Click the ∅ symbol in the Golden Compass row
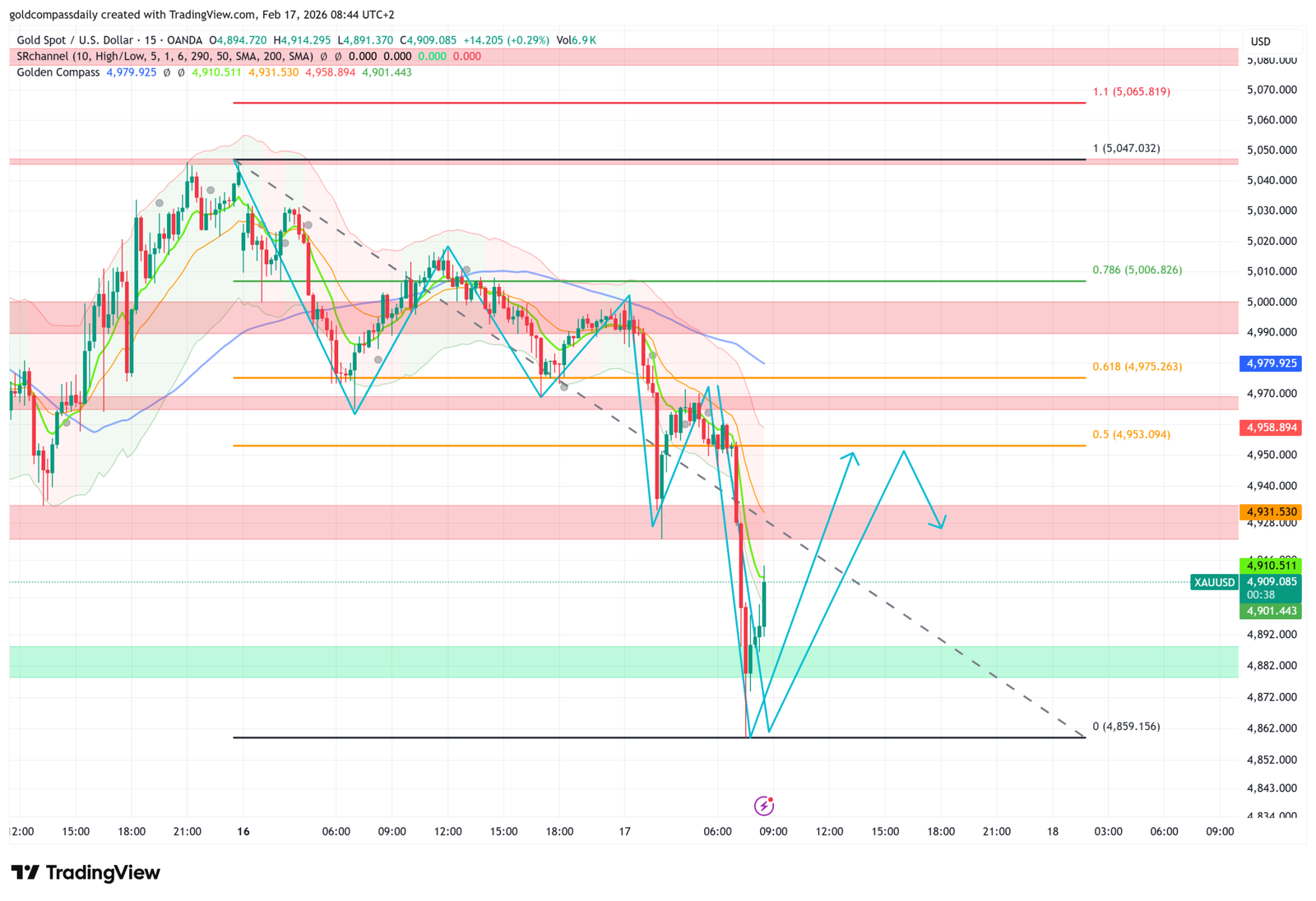 167,72
